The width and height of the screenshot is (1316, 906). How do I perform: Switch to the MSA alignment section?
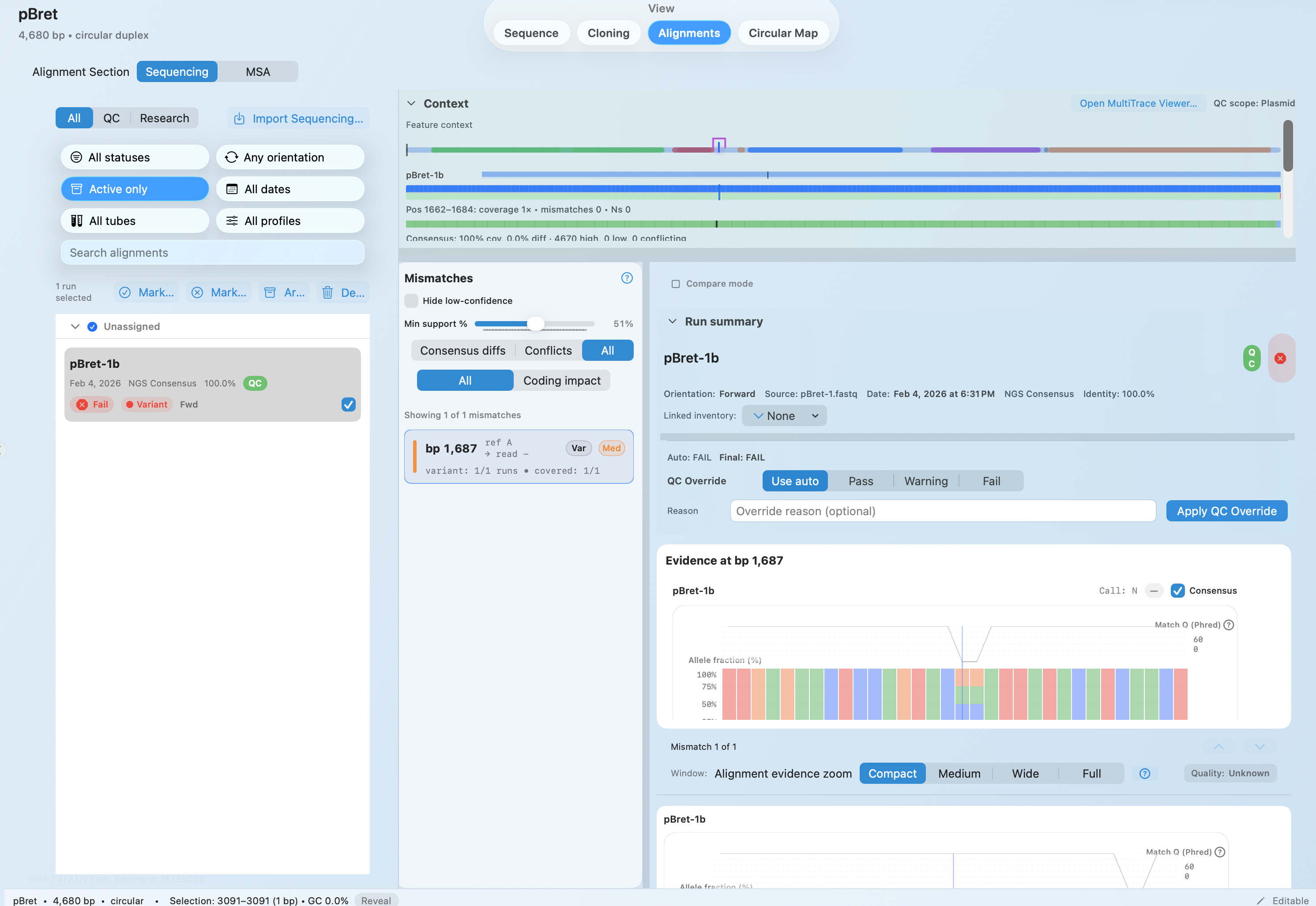(x=258, y=71)
